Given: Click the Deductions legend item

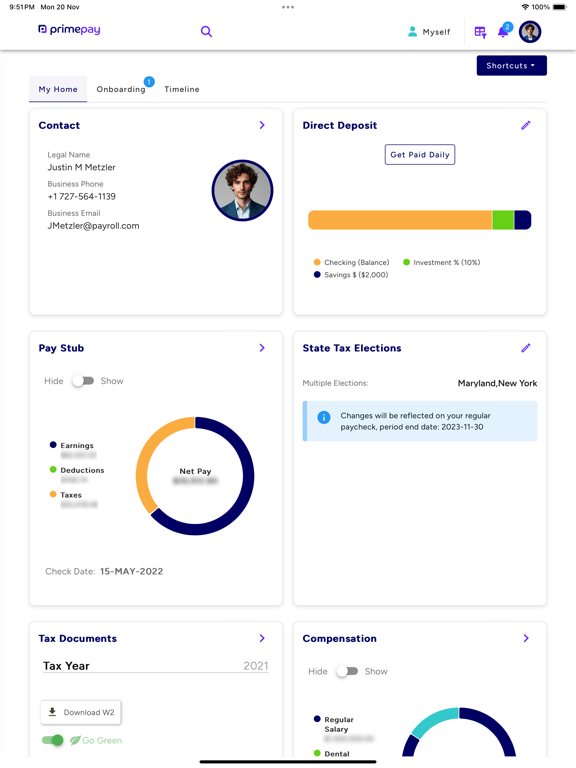Looking at the screenshot, I should point(77,470).
